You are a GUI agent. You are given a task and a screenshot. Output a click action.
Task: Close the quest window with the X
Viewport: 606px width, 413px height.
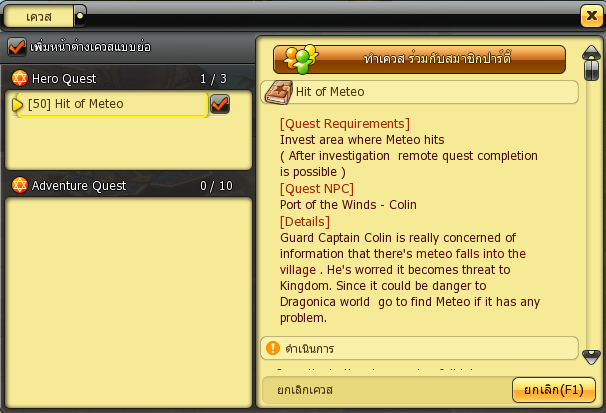click(x=591, y=16)
